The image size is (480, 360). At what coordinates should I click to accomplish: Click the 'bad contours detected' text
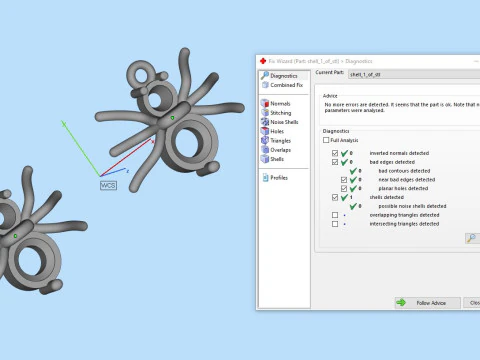[x=404, y=171]
